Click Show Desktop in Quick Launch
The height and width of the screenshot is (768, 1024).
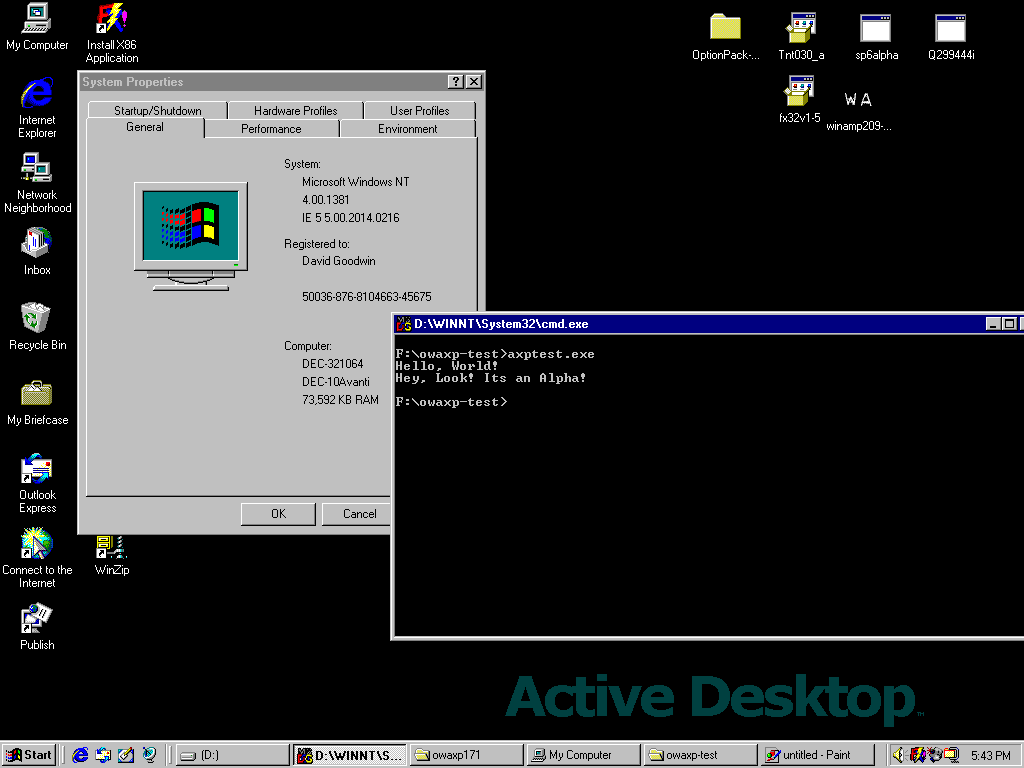tap(126, 755)
